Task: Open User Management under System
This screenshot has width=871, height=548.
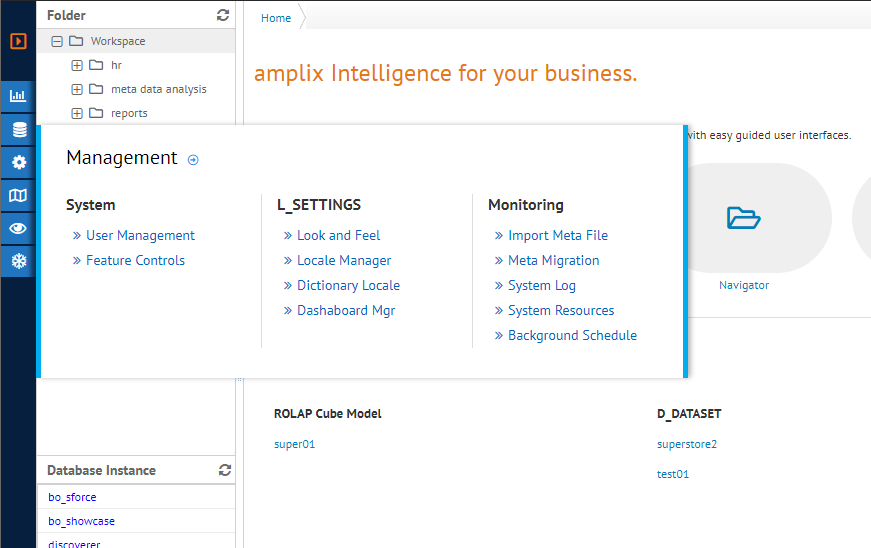Action: point(140,235)
